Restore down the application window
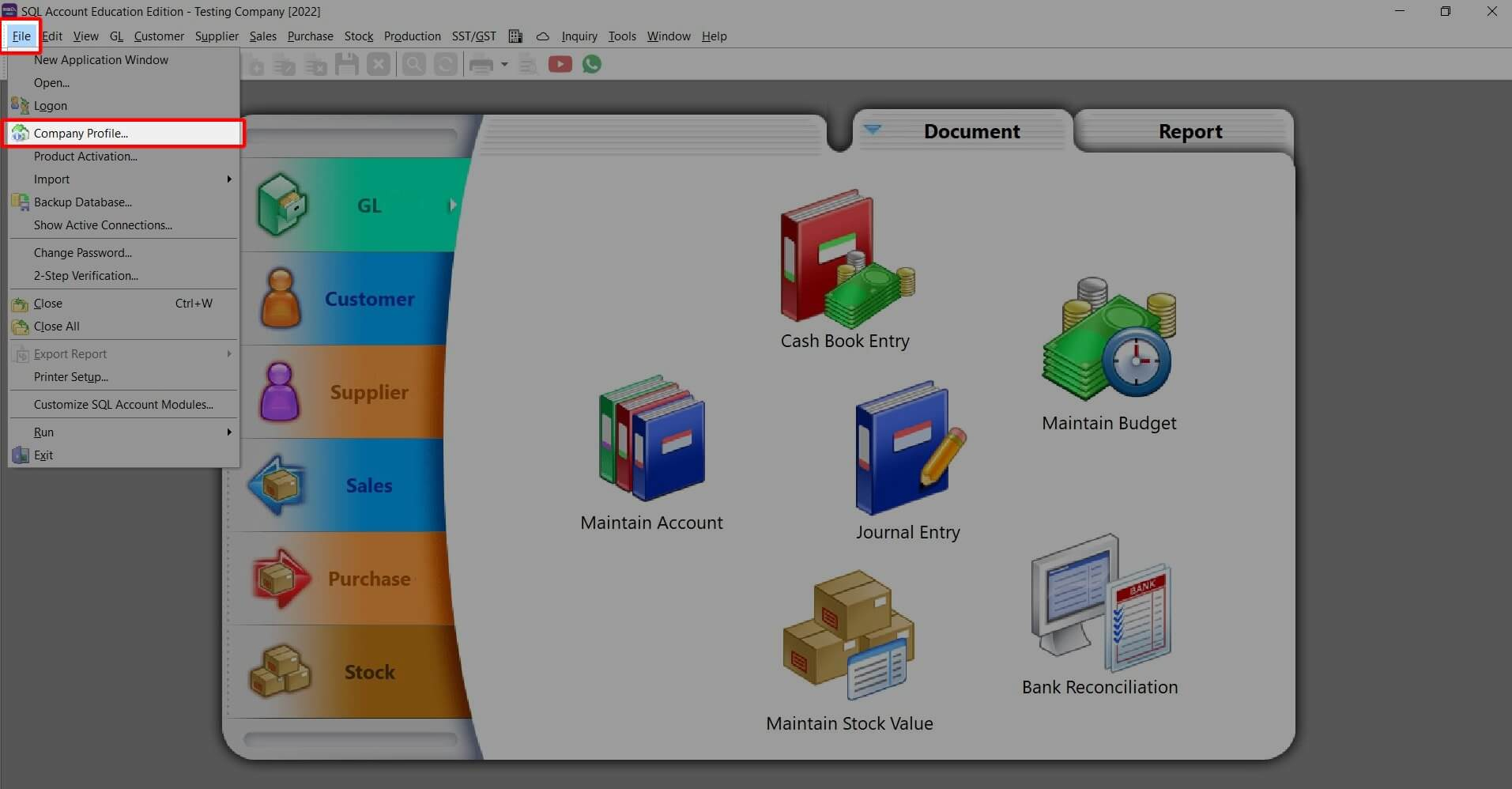The height and width of the screenshot is (789, 1512). coord(1446,11)
